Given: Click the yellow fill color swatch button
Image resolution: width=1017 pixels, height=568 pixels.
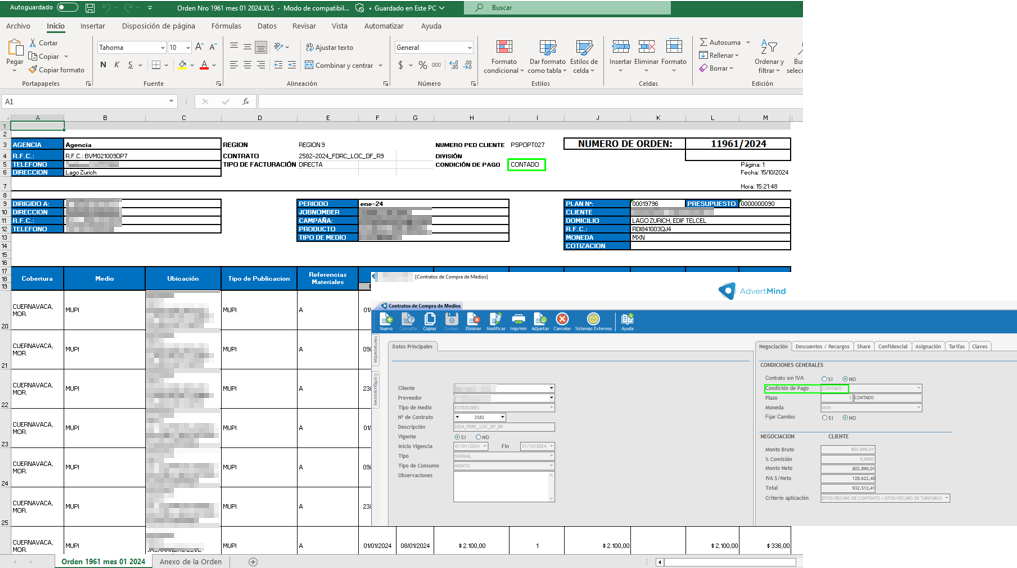Looking at the screenshot, I should pos(182,65).
